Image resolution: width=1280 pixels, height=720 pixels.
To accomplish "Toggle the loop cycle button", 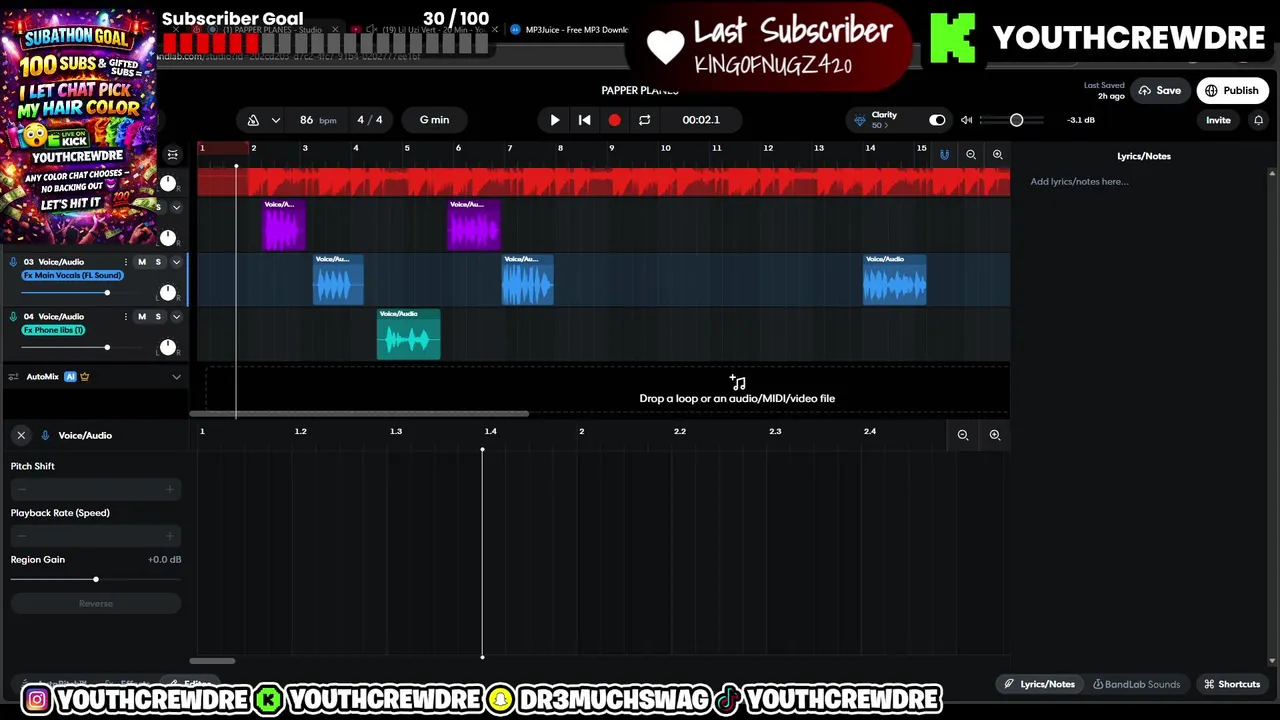I will click(644, 120).
